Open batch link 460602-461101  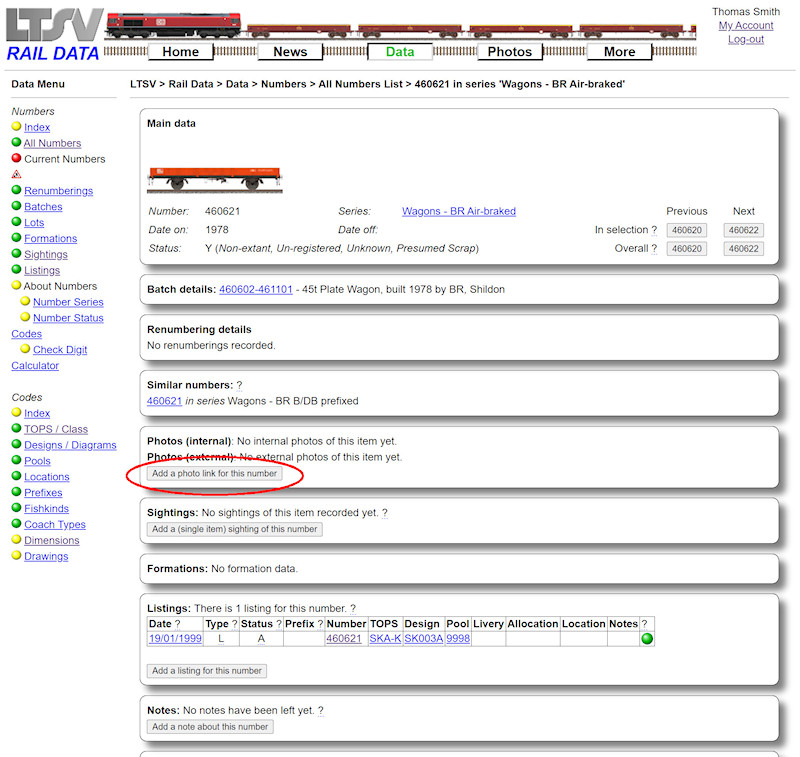point(256,289)
